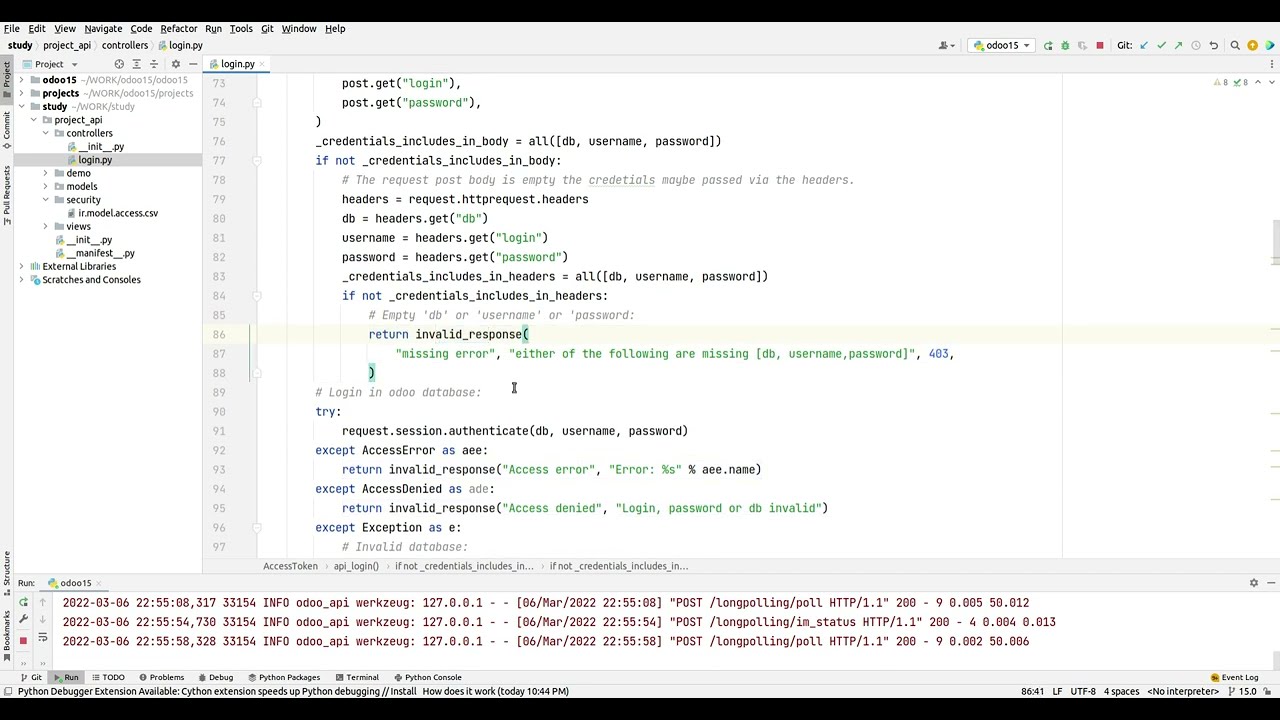Toggle soft-wrap in Run console
This screenshot has height=720, width=1280.
point(42,638)
